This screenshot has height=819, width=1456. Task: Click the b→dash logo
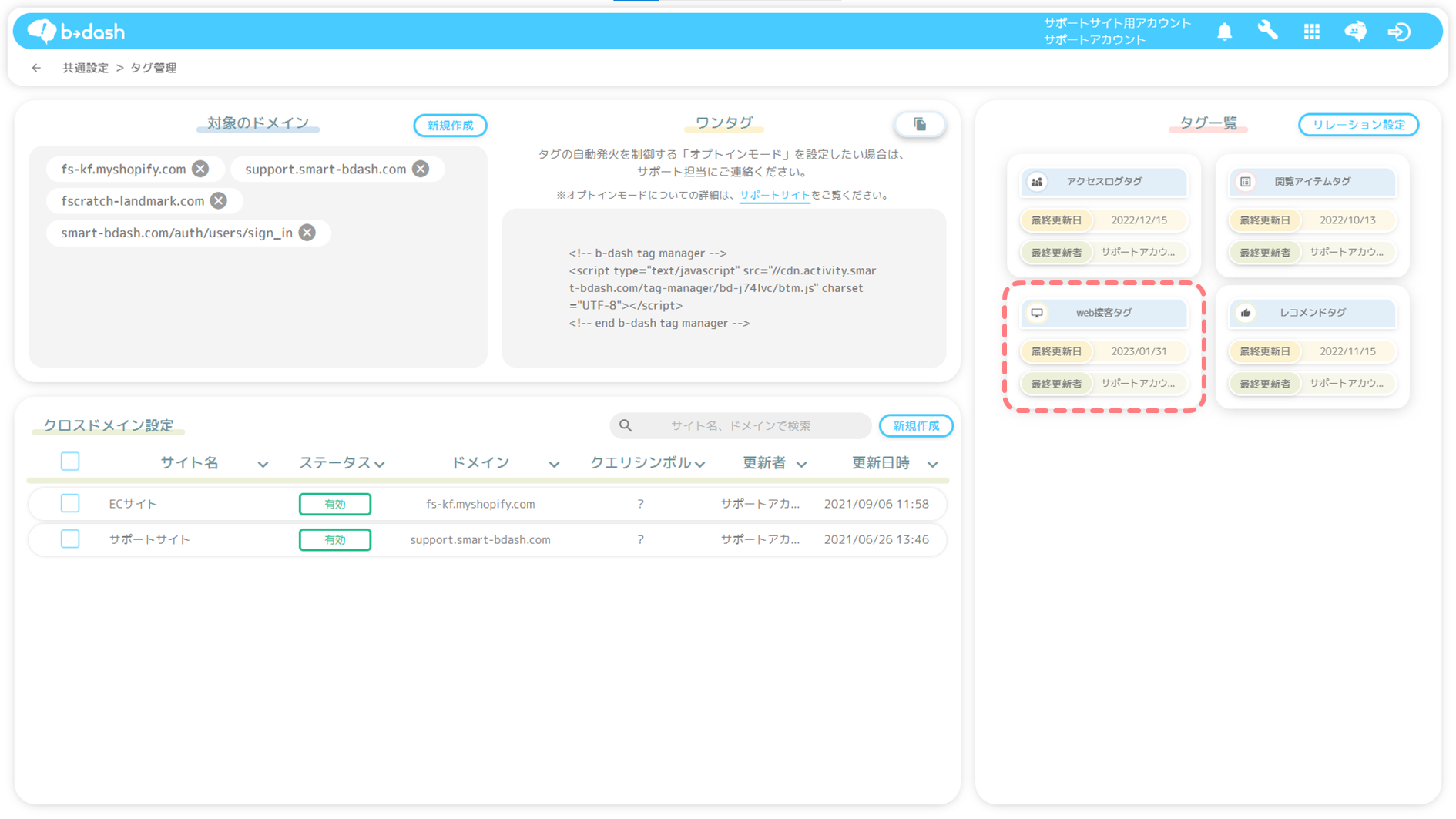(x=75, y=32)
